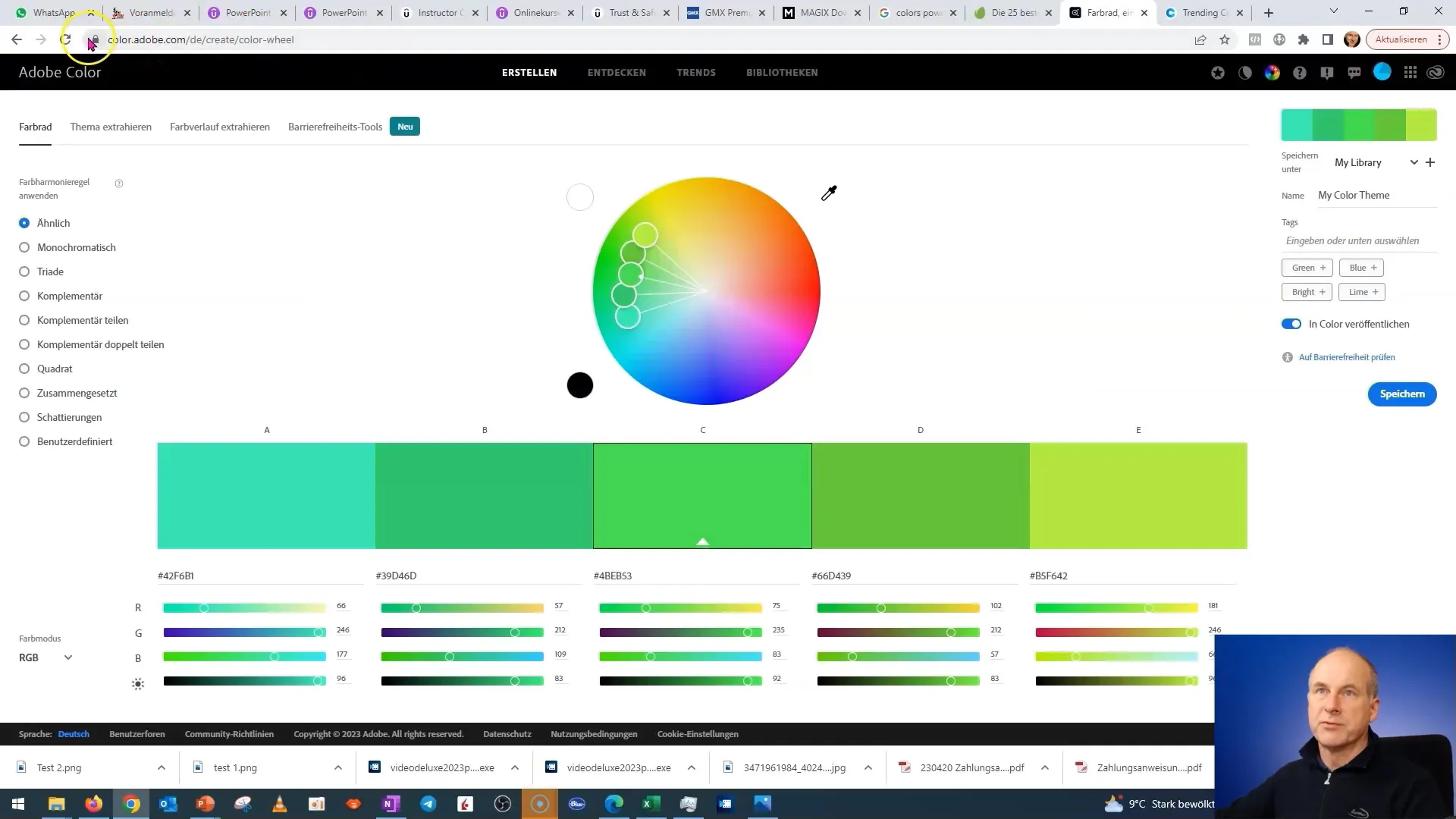
Task: Switch to Thema extrahieren tab
Action: coord(109,126)
